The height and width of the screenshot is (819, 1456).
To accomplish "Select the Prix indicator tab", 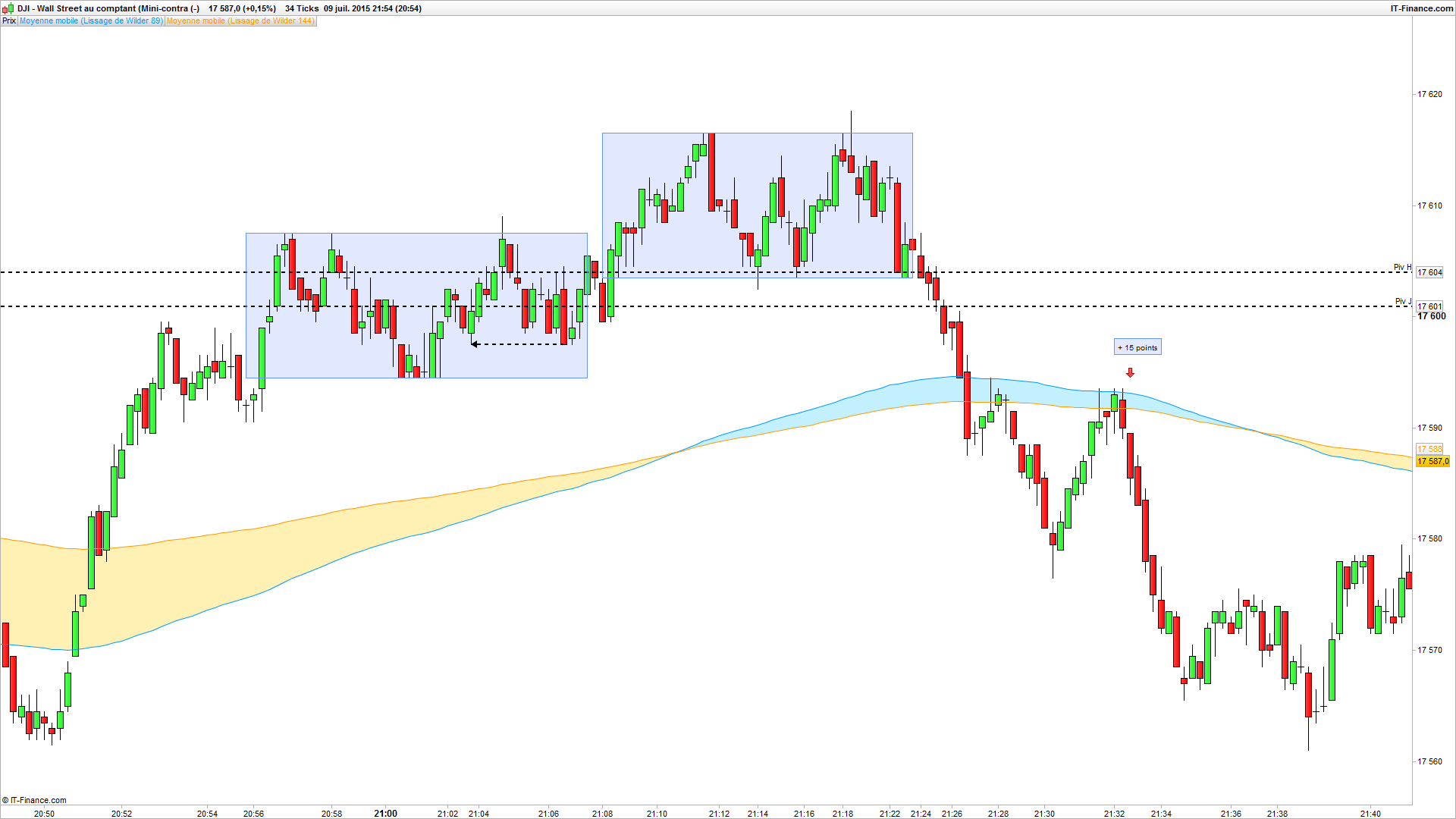I will pos(9,21).
